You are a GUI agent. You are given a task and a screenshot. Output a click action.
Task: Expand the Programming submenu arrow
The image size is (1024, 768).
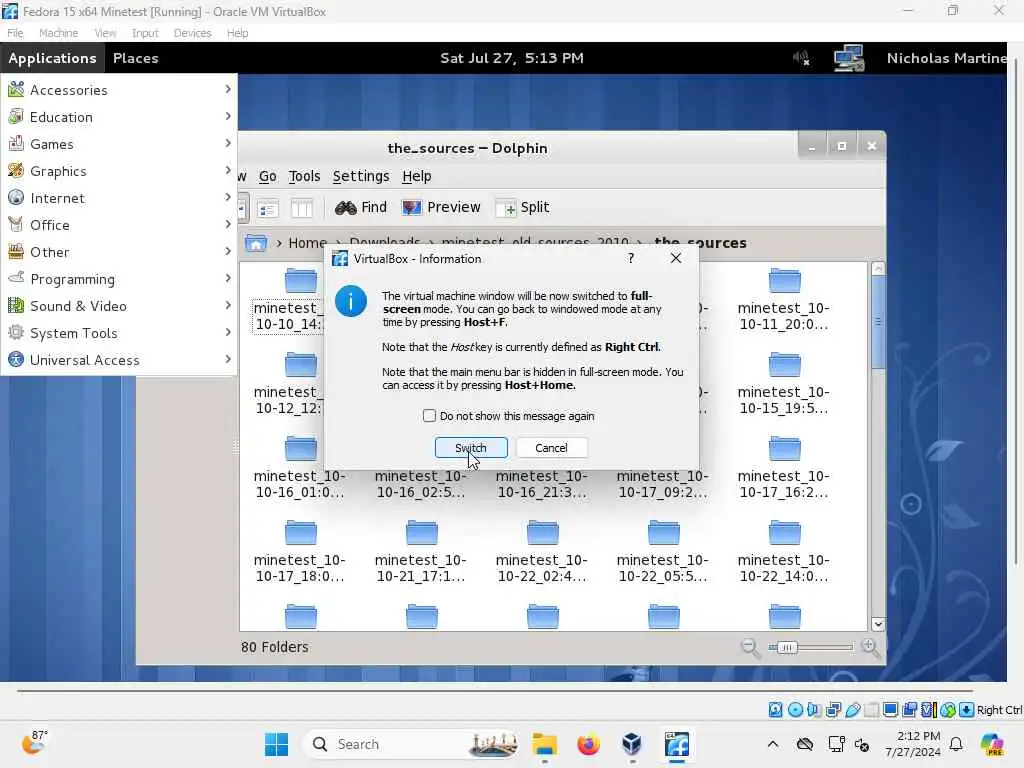point(228,278)
